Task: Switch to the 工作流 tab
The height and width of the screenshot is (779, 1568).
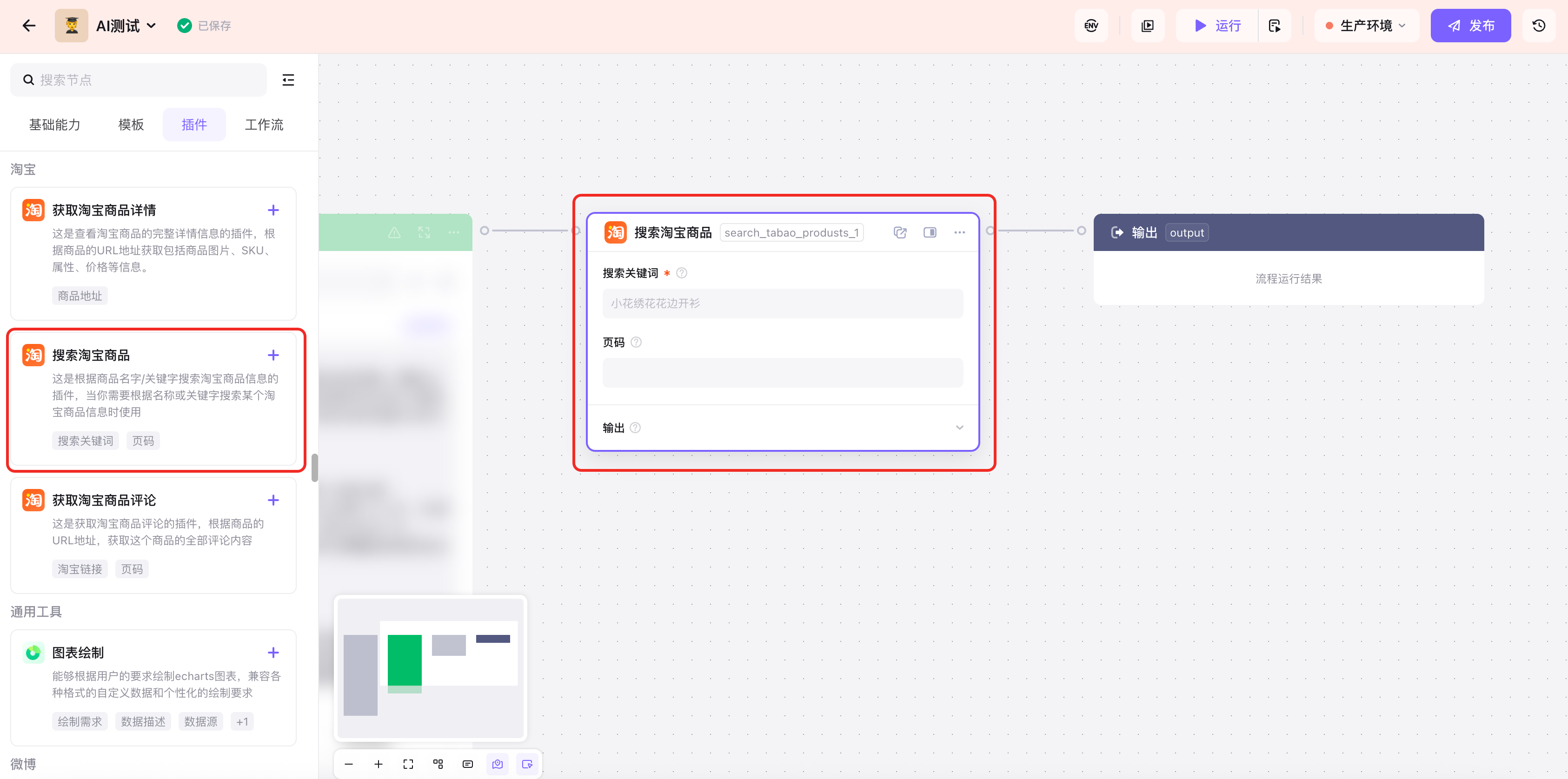Action: [x=264, y=125]
